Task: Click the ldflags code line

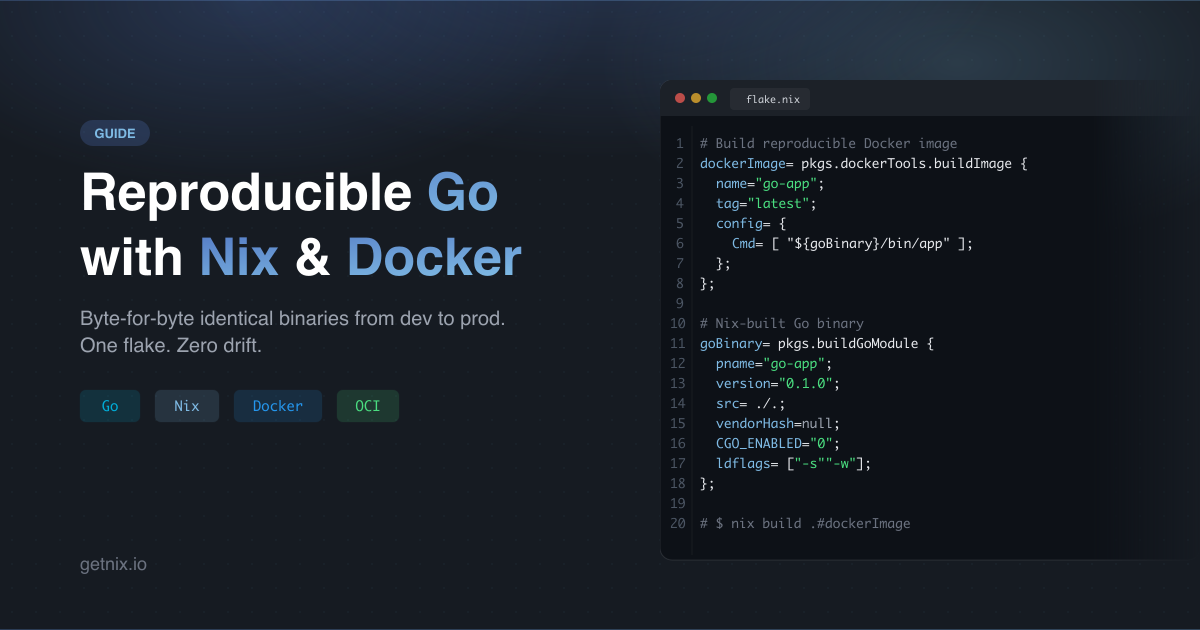Action: pyautogui.click(x=794, y=463)
